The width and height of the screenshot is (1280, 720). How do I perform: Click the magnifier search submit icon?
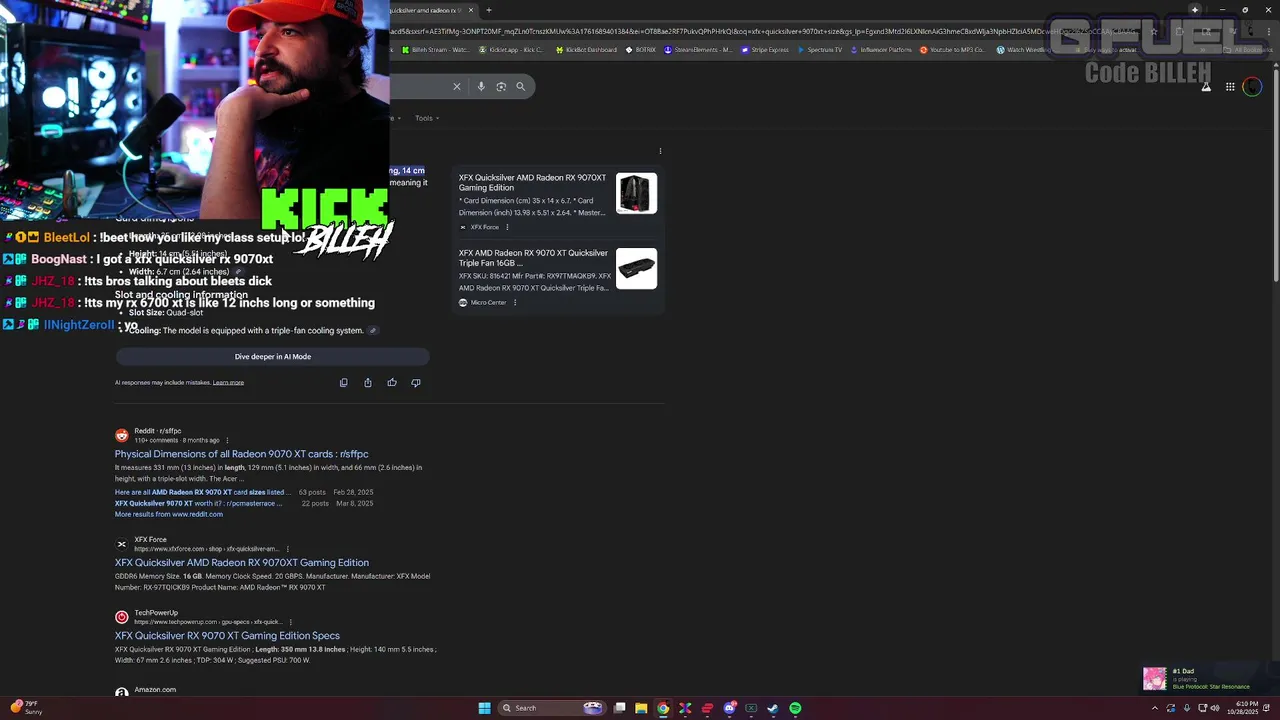(x=520, y=87)
